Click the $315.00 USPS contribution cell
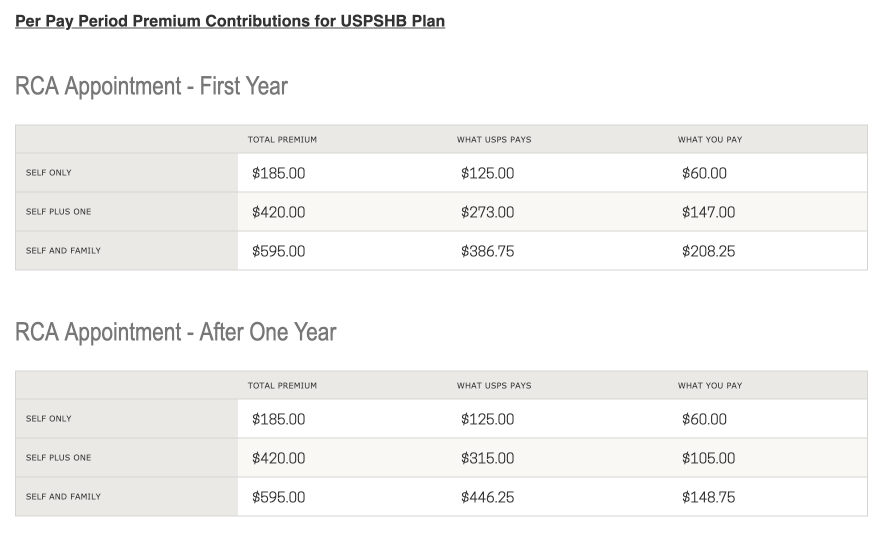 [487, 458]
